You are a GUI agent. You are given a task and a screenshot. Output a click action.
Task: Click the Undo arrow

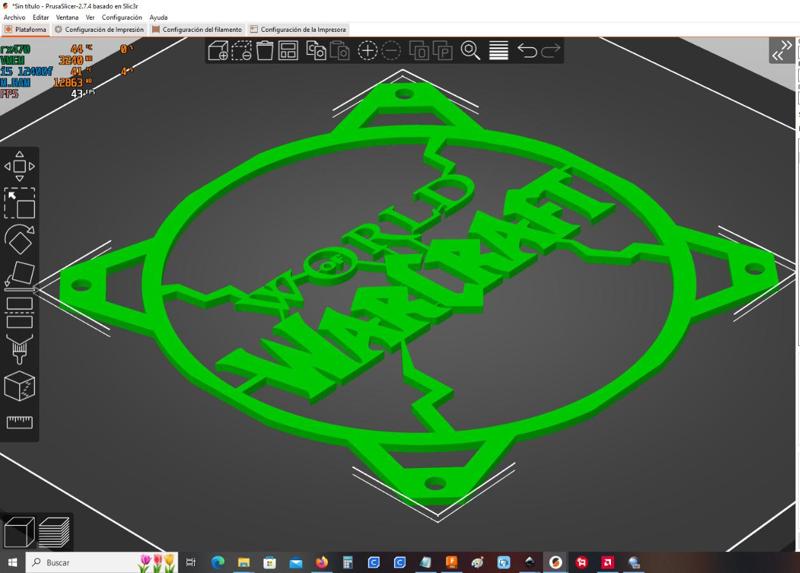527,51
